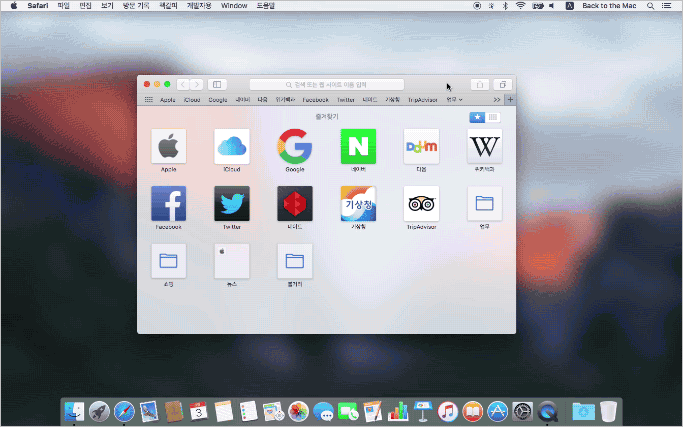Image resolution: width=683 pixels, height=427 pixels.
Task: Open Apple link in favorites bar
Action: 168,100
